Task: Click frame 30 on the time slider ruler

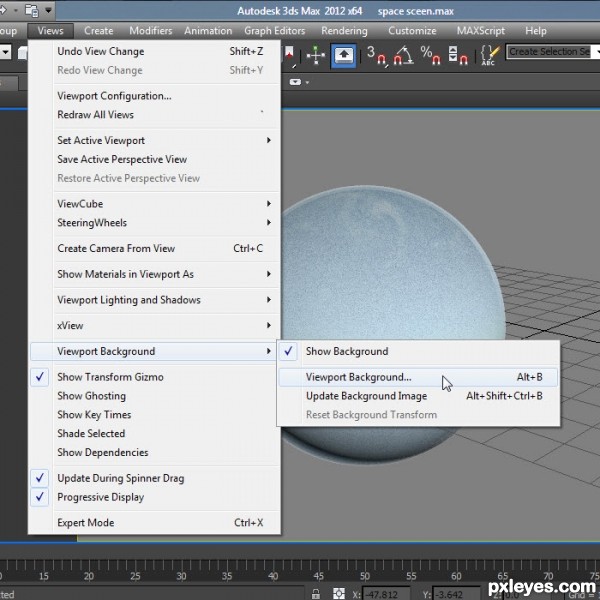Action: [x=181, y=576]
